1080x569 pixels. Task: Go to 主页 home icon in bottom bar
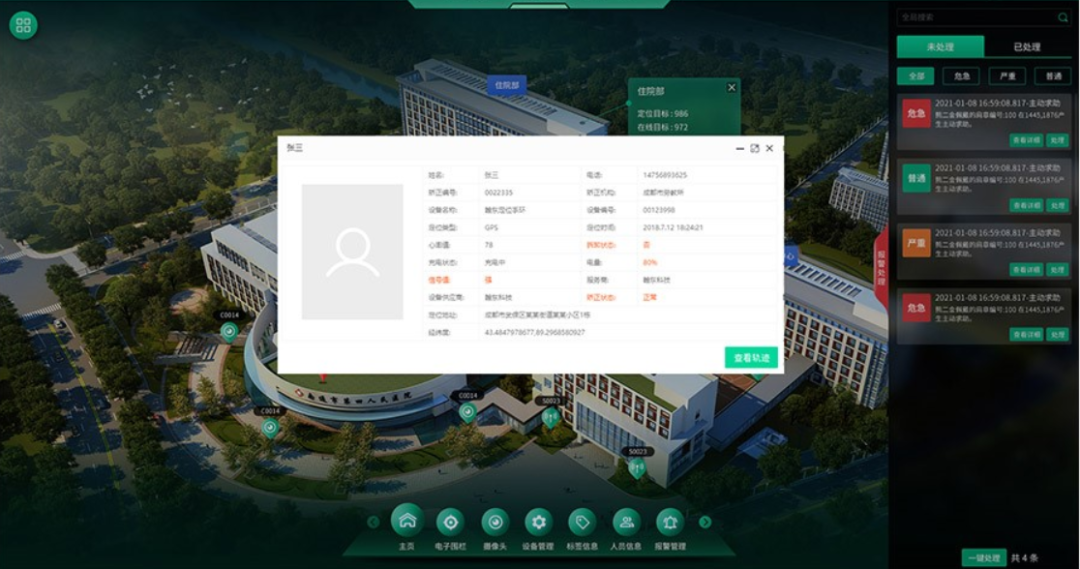click(407, 521)
